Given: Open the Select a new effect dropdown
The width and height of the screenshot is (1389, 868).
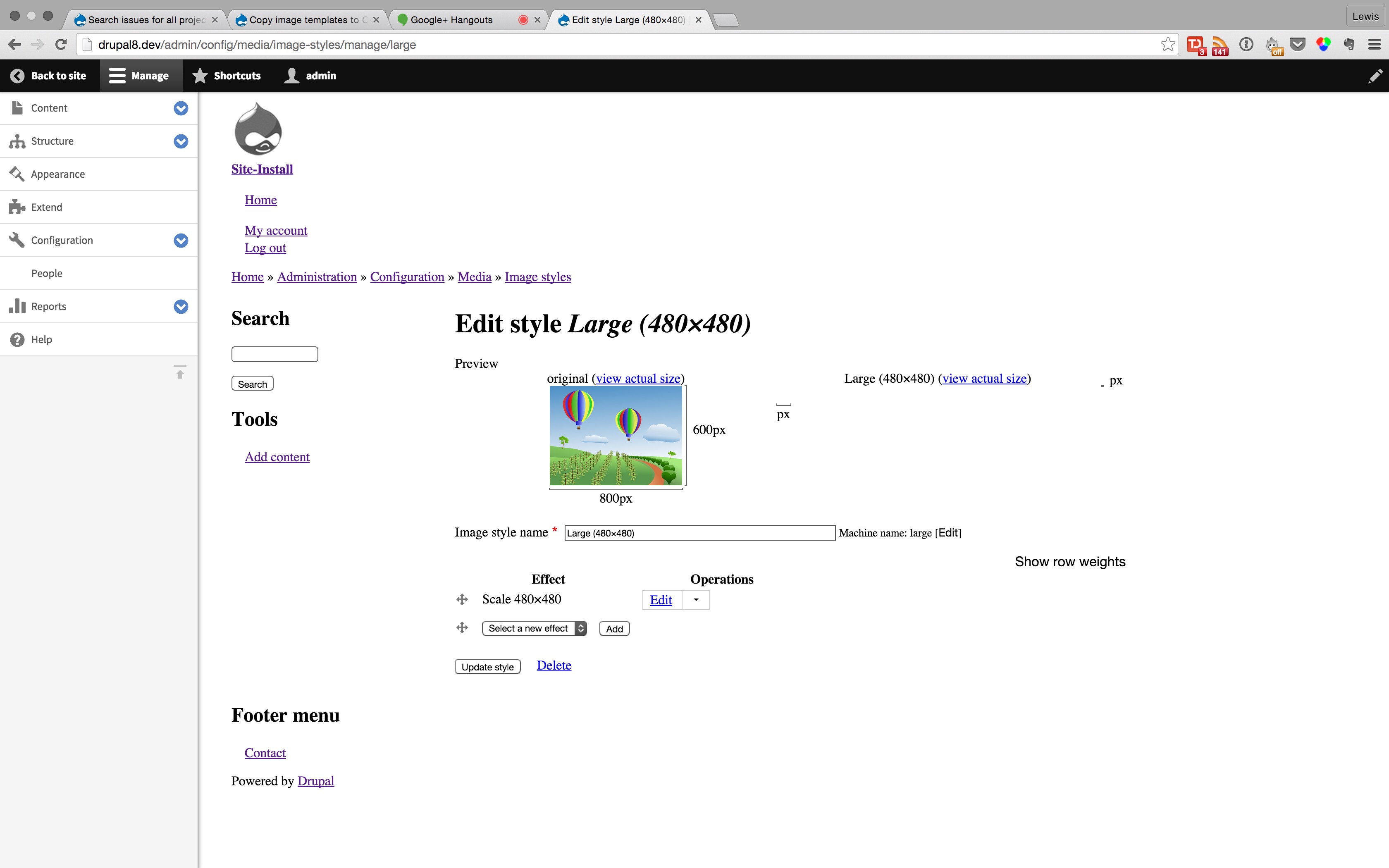Looking at the screenshot, I should coord(535,628).
